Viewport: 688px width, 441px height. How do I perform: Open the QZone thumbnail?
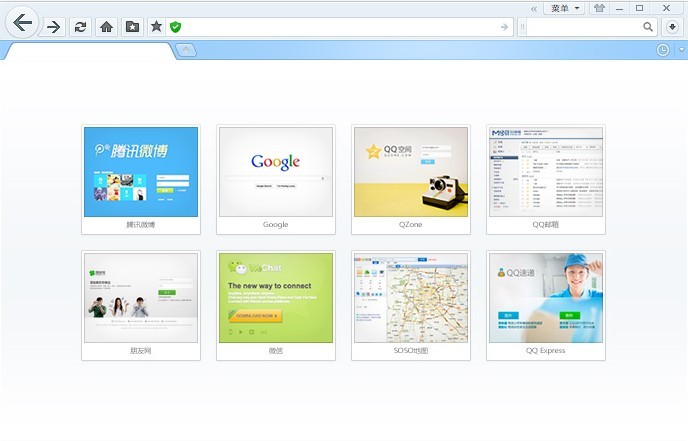(x=411, y=172)
